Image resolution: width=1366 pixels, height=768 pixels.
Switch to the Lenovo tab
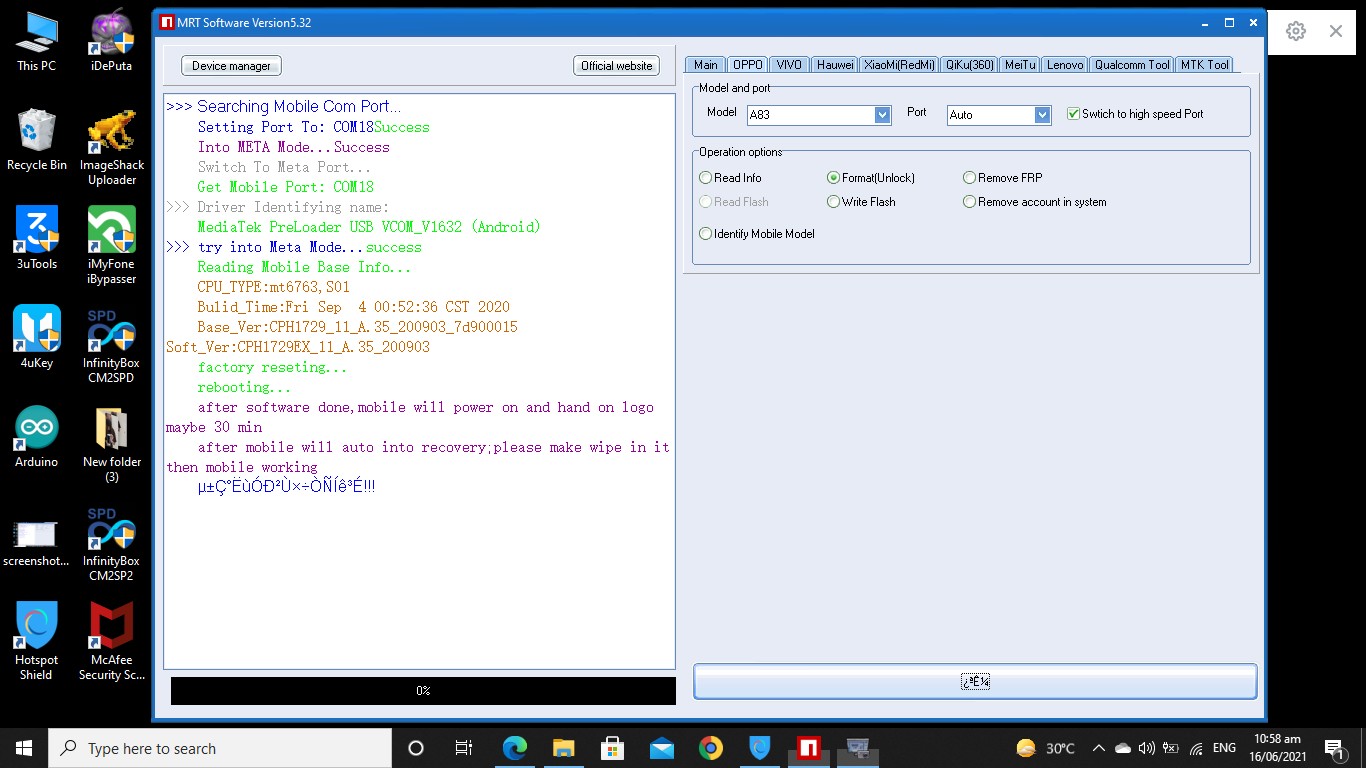1065,65
